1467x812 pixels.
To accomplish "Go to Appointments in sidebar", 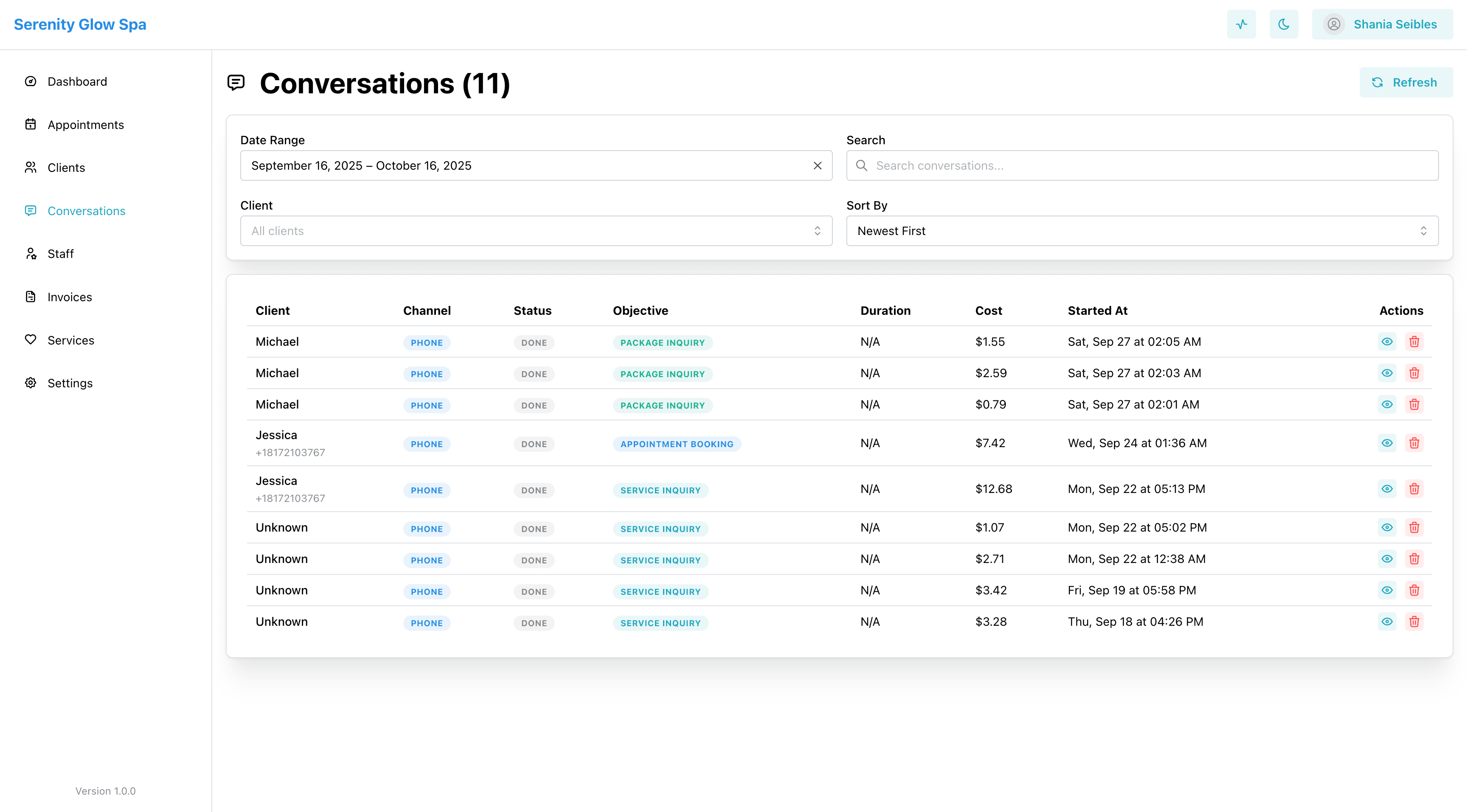I will (x=85, y=125).
